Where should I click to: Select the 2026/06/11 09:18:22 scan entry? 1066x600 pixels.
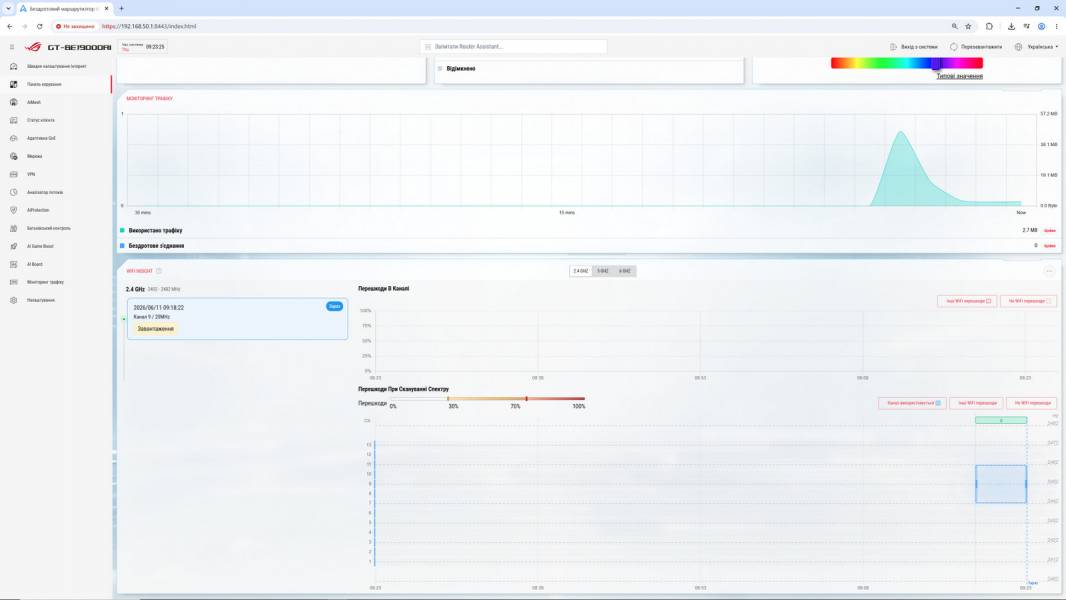point(237,319)
